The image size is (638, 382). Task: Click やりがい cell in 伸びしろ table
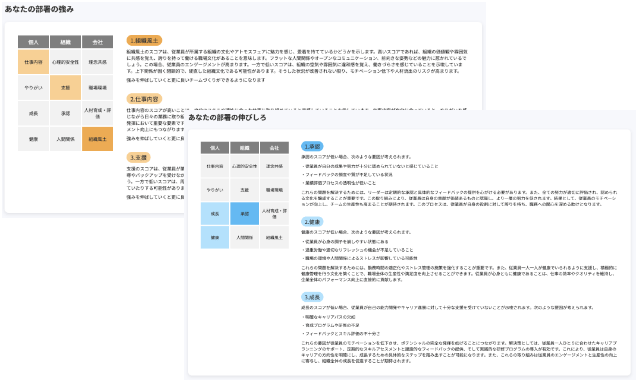pos(215,190)
